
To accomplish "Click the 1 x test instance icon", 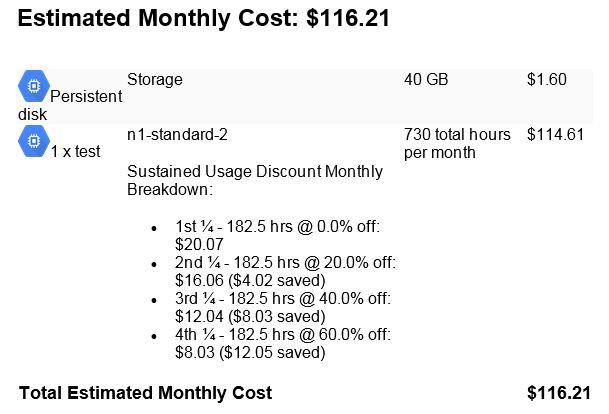I will (x=34, y=141).
